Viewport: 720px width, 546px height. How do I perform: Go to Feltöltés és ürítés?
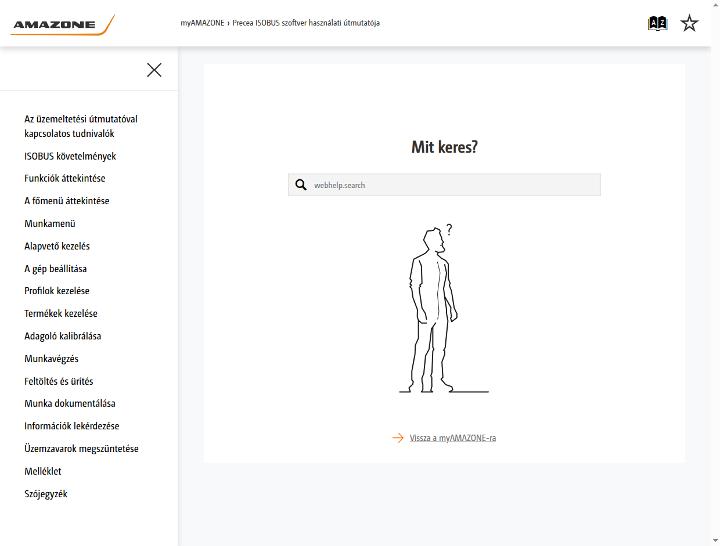point(59,381)
